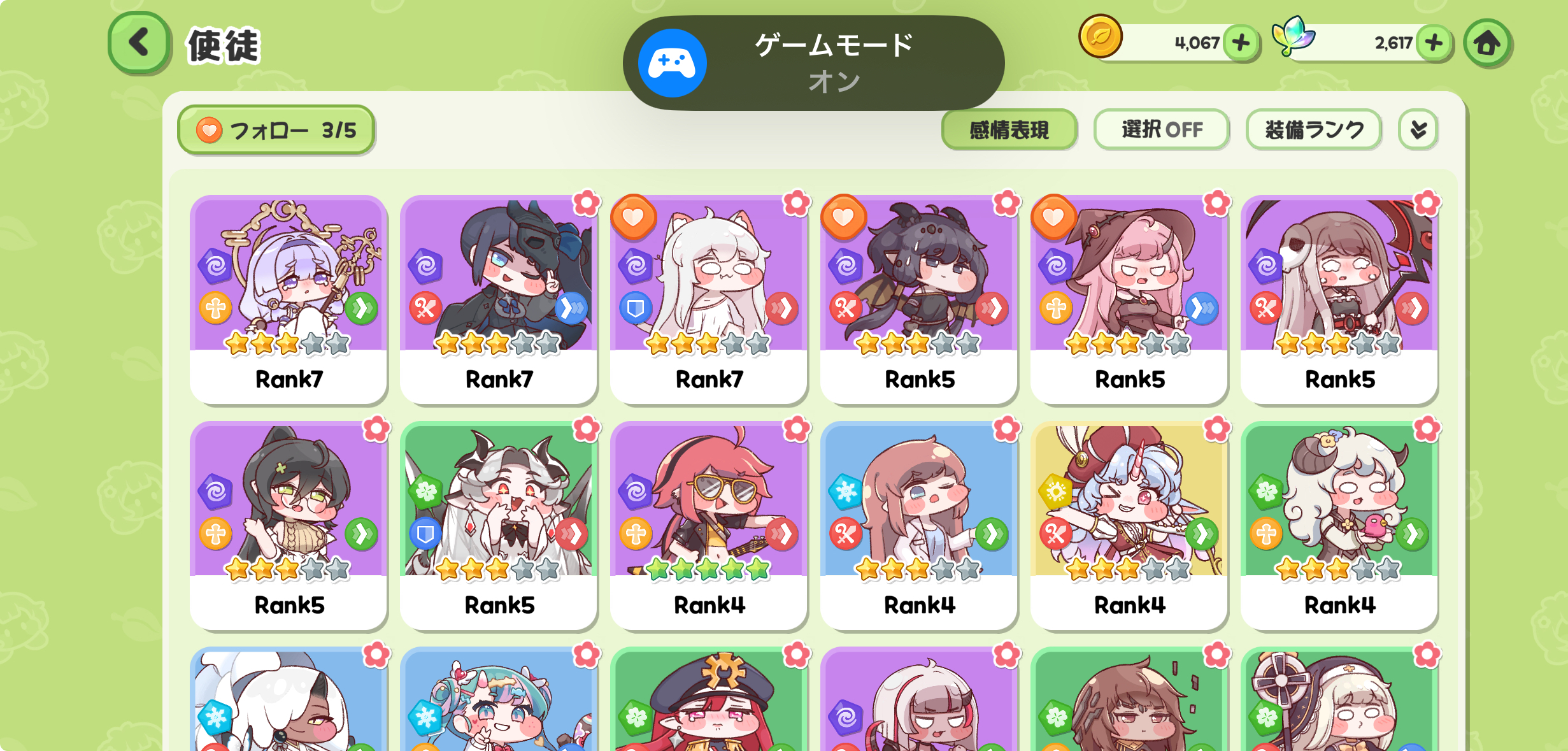This screenshot has height=751, width=1568.
Task: Click the green star rating on the red-haired sunglasses card
Action: coord(708,569)
